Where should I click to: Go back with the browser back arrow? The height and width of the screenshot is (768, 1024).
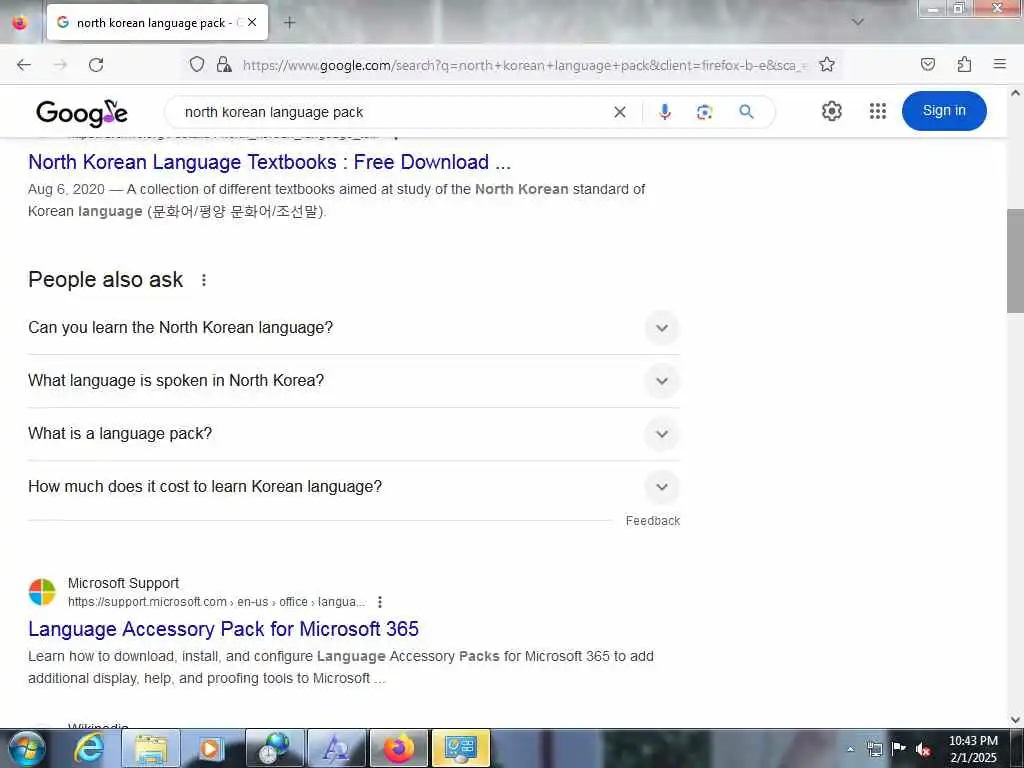coord(24,65)
